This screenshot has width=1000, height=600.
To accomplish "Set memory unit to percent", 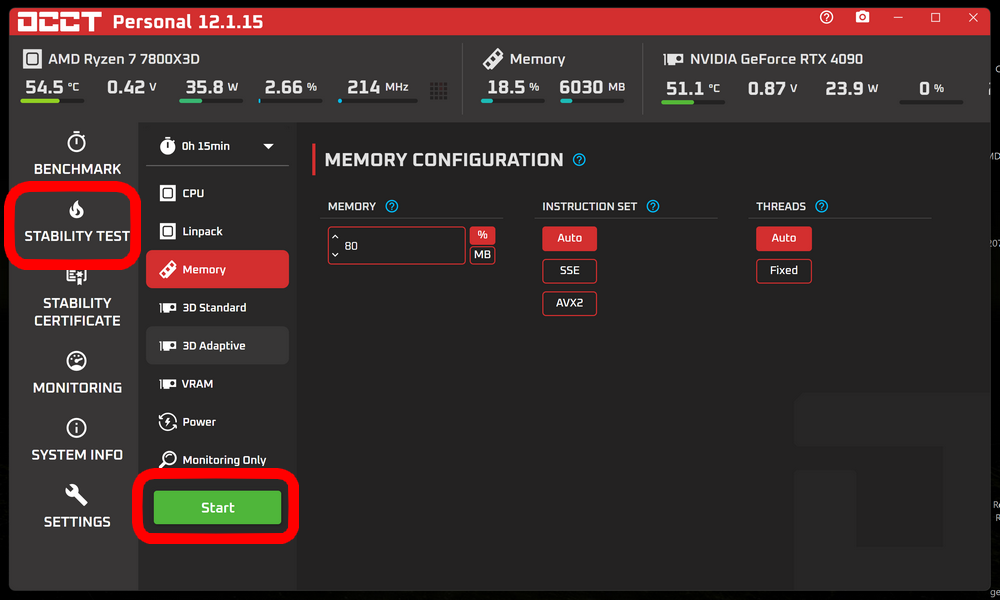I will click(482, 235).
